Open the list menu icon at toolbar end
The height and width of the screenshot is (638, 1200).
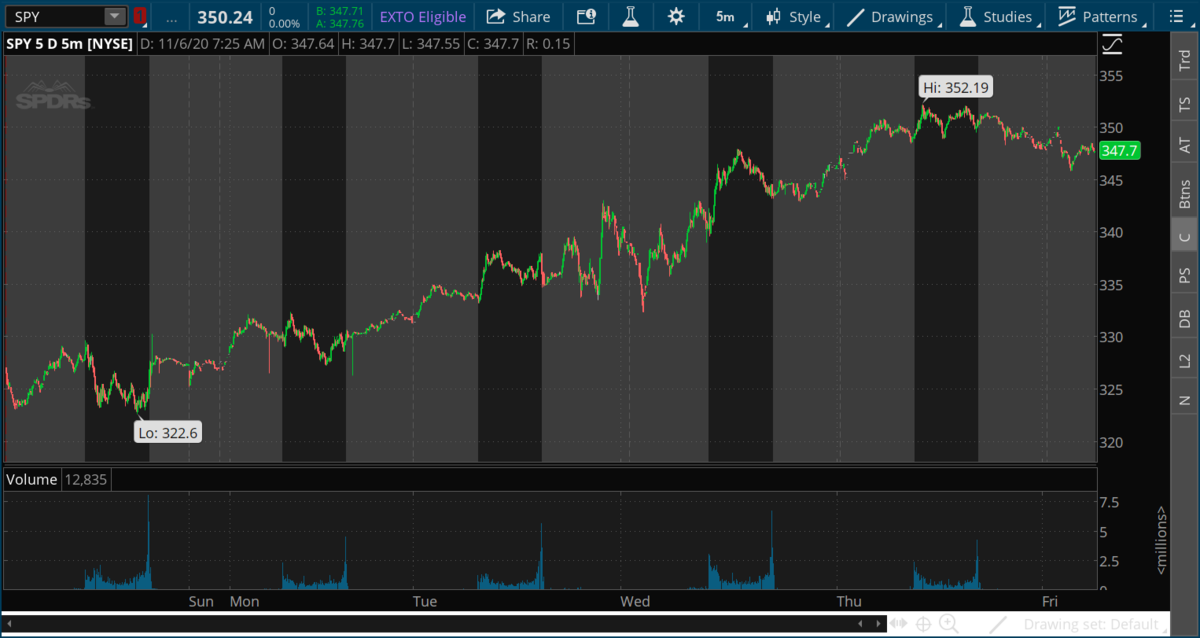pos(1175,17)
